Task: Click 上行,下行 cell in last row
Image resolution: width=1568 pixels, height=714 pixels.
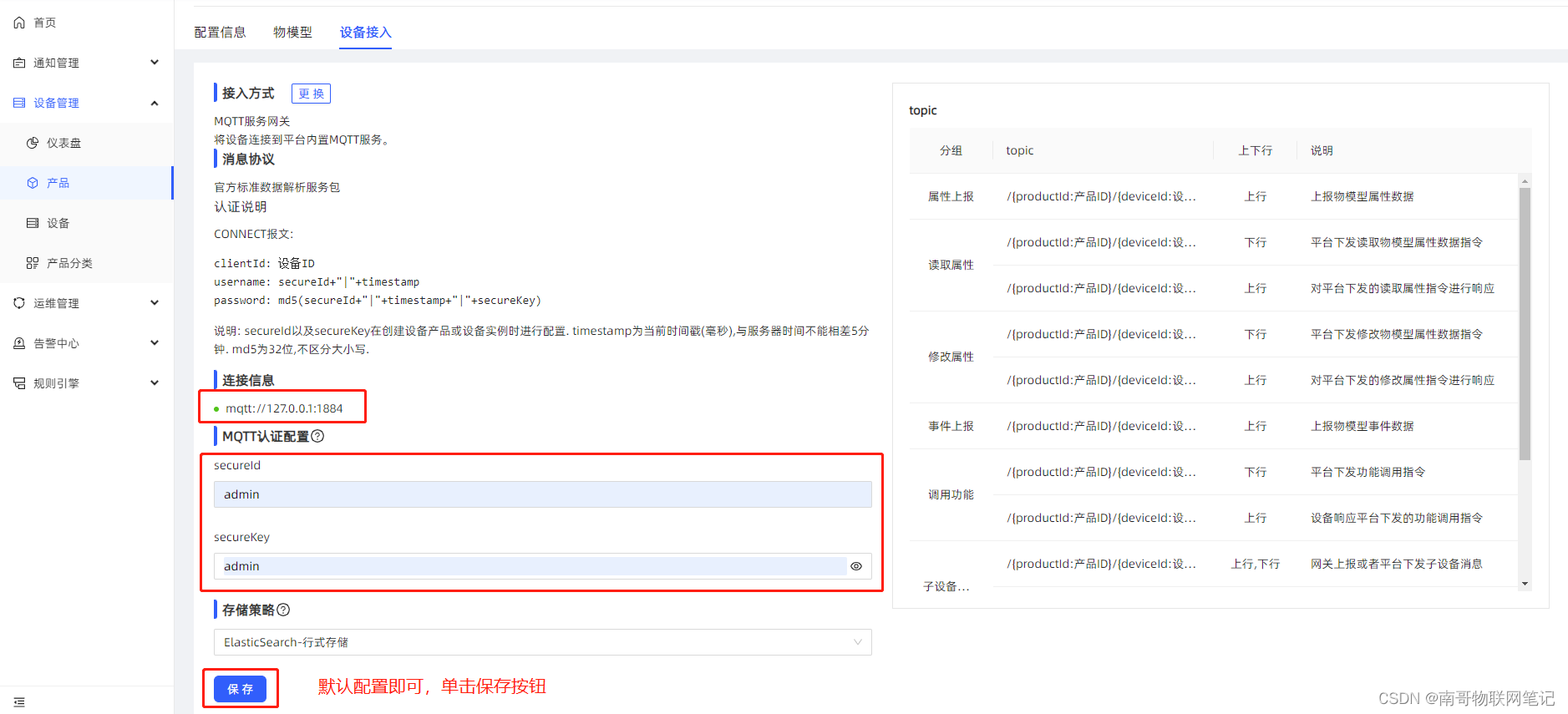Action: coord(1255,564)
